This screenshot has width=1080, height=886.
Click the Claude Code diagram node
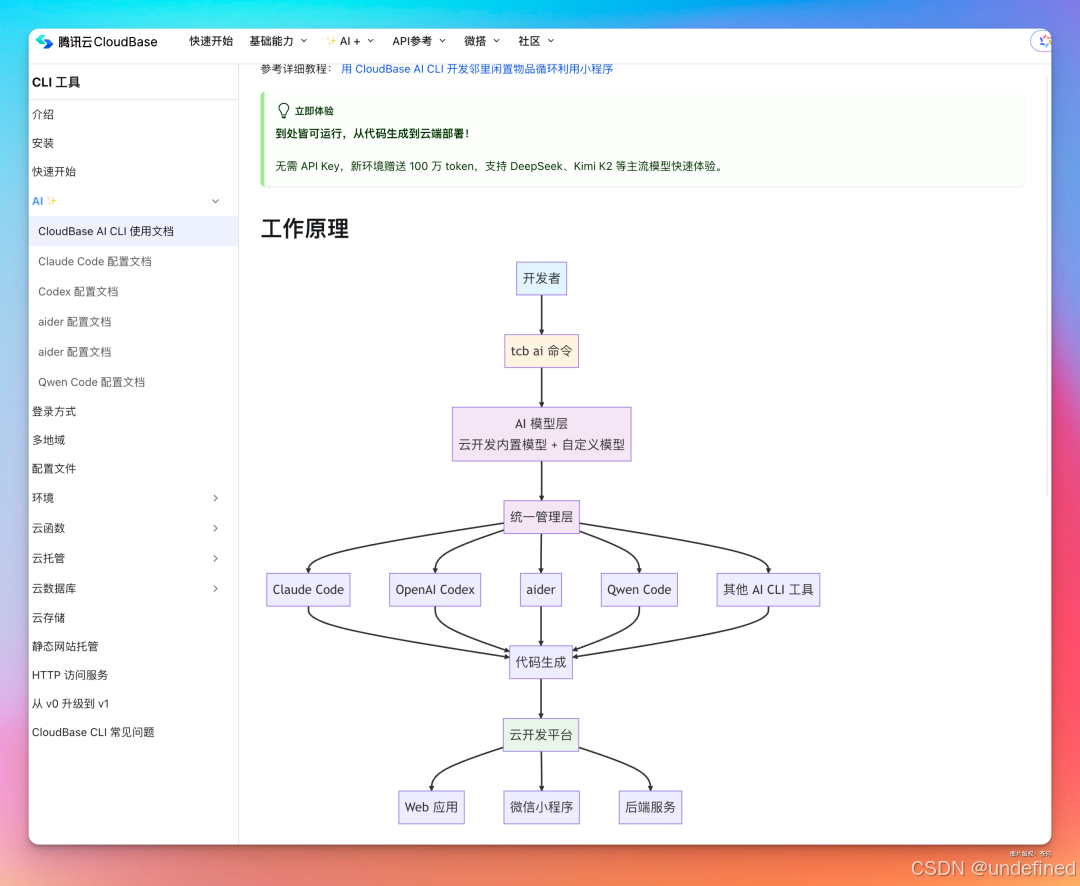point(308,590)
